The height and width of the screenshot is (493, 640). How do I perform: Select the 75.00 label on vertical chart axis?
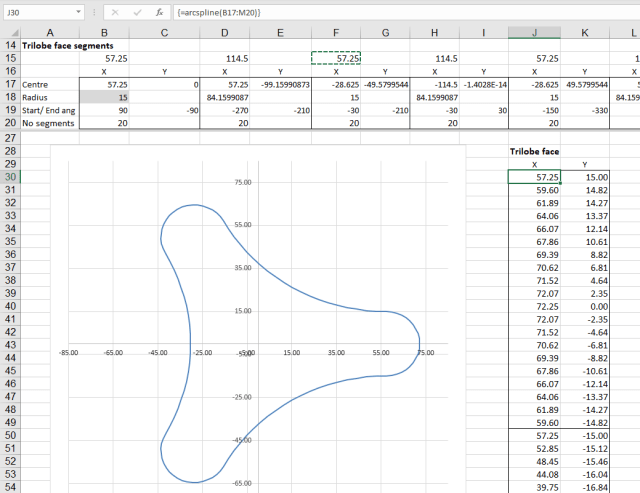point(243,184)
